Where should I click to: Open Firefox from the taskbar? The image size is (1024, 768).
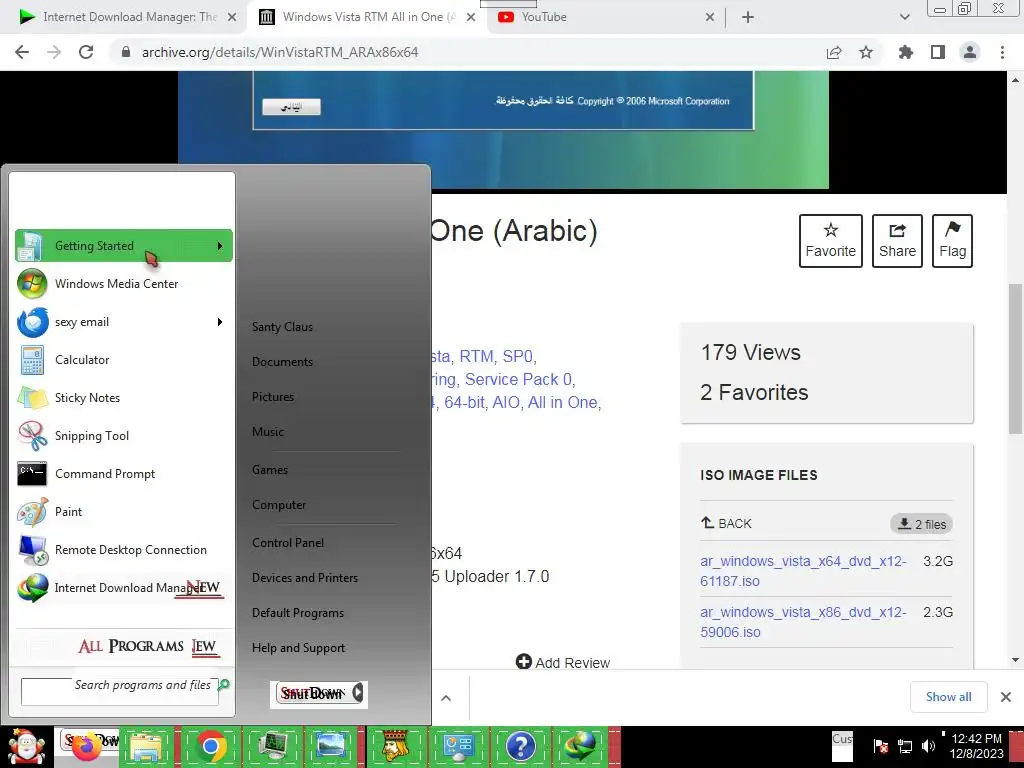pos(86,748)
